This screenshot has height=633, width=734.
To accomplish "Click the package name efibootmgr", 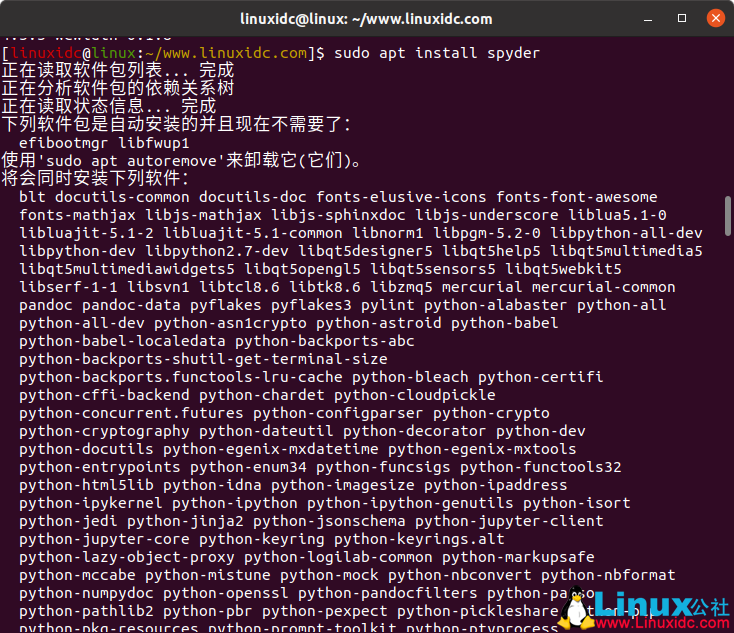I will (63, 143).
